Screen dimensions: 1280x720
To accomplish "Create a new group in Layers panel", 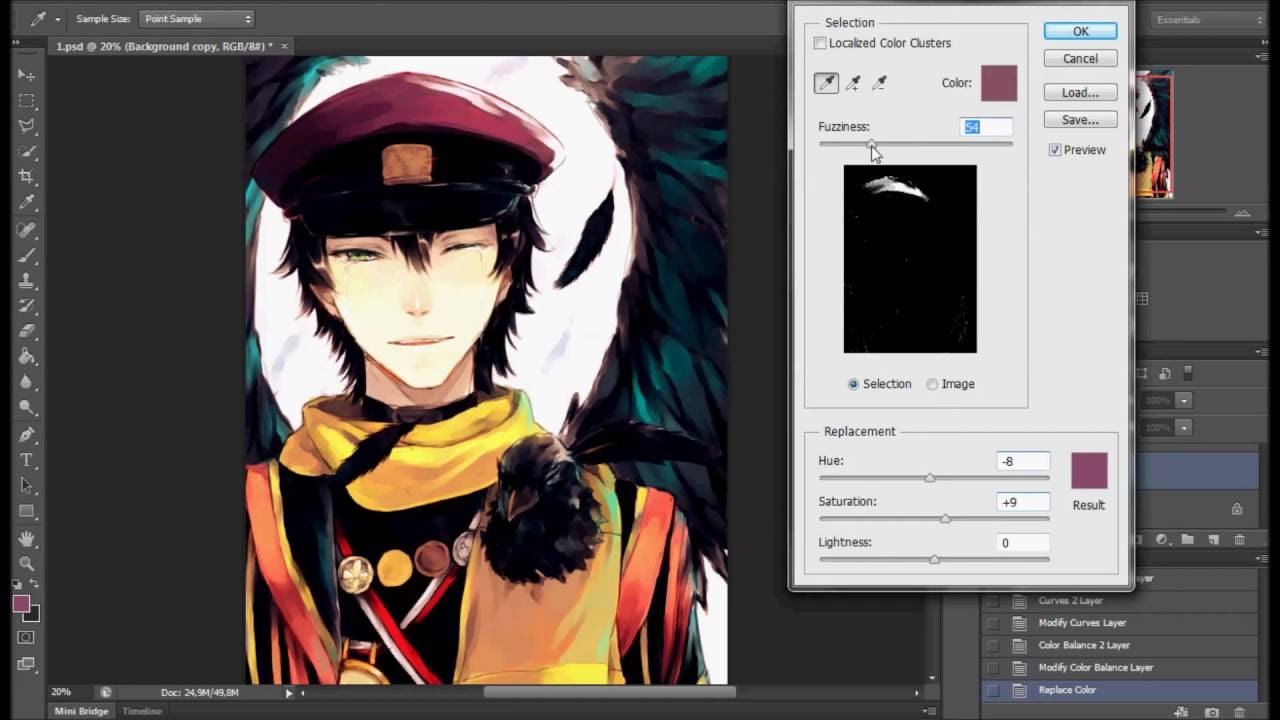I will 1187,540.
